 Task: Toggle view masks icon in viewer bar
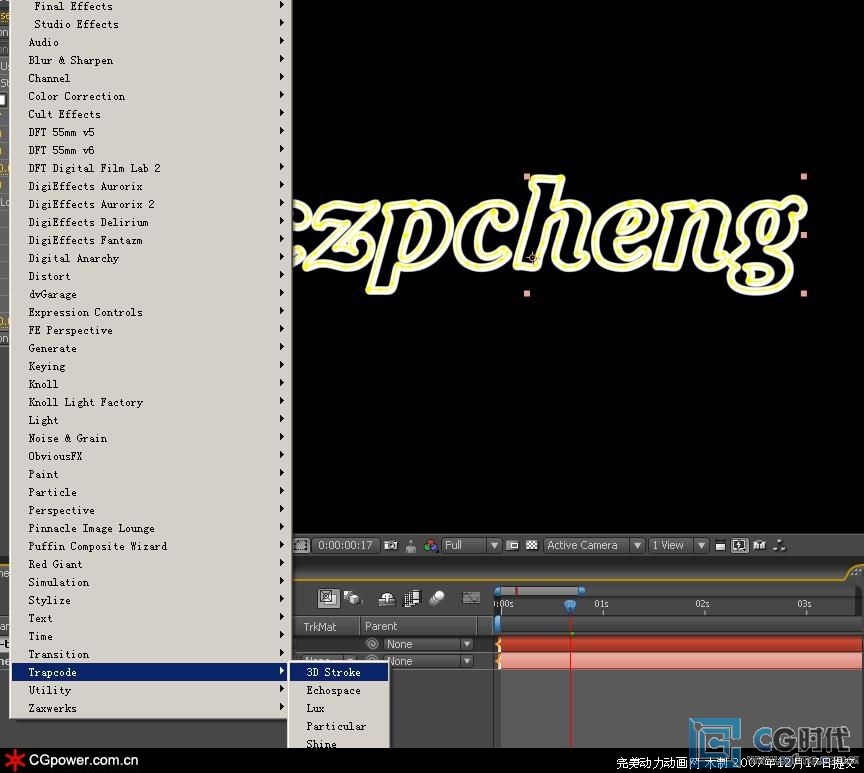pyautogui.click(x=301, y=545)
